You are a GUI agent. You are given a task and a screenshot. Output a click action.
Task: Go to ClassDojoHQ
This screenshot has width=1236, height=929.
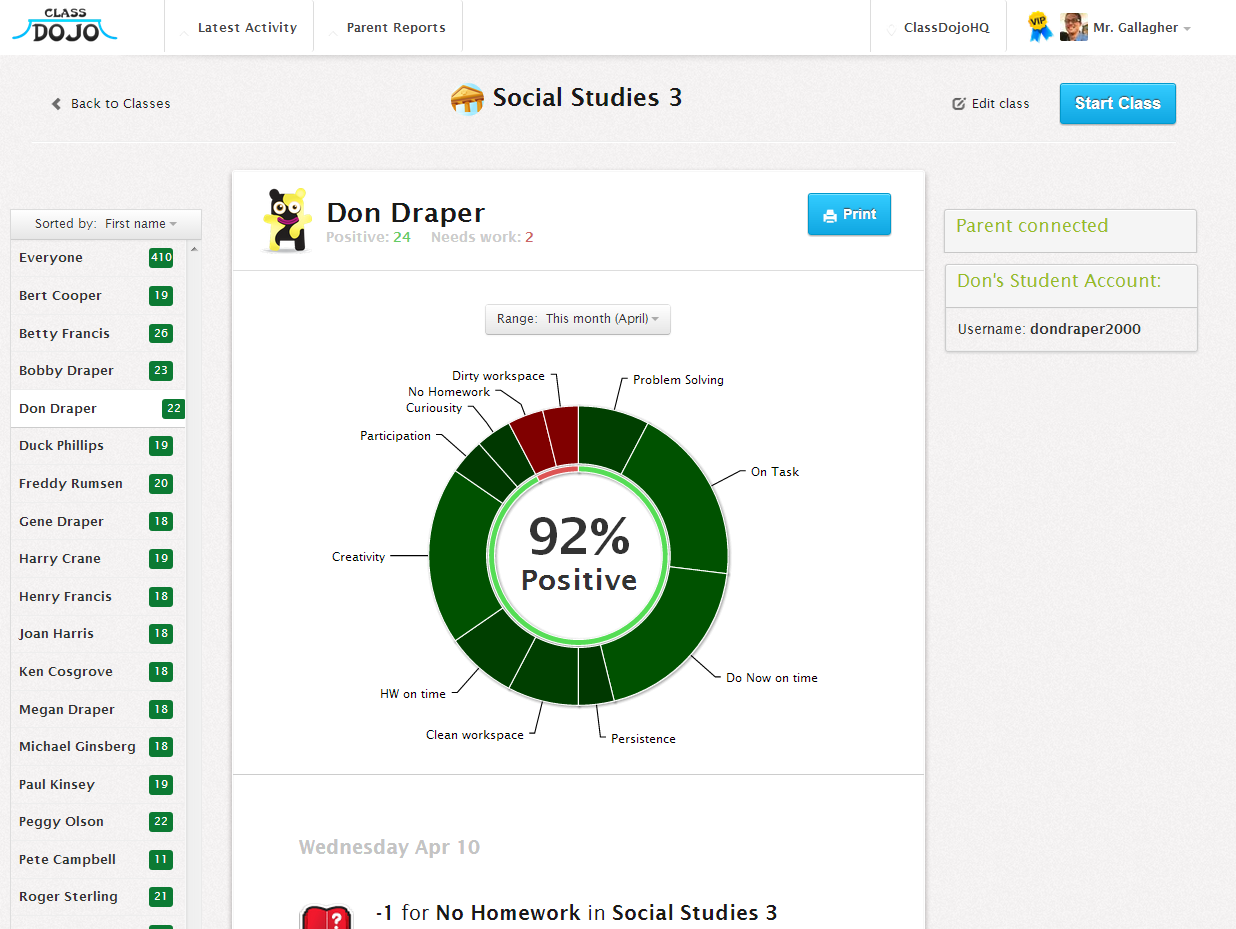939,28
